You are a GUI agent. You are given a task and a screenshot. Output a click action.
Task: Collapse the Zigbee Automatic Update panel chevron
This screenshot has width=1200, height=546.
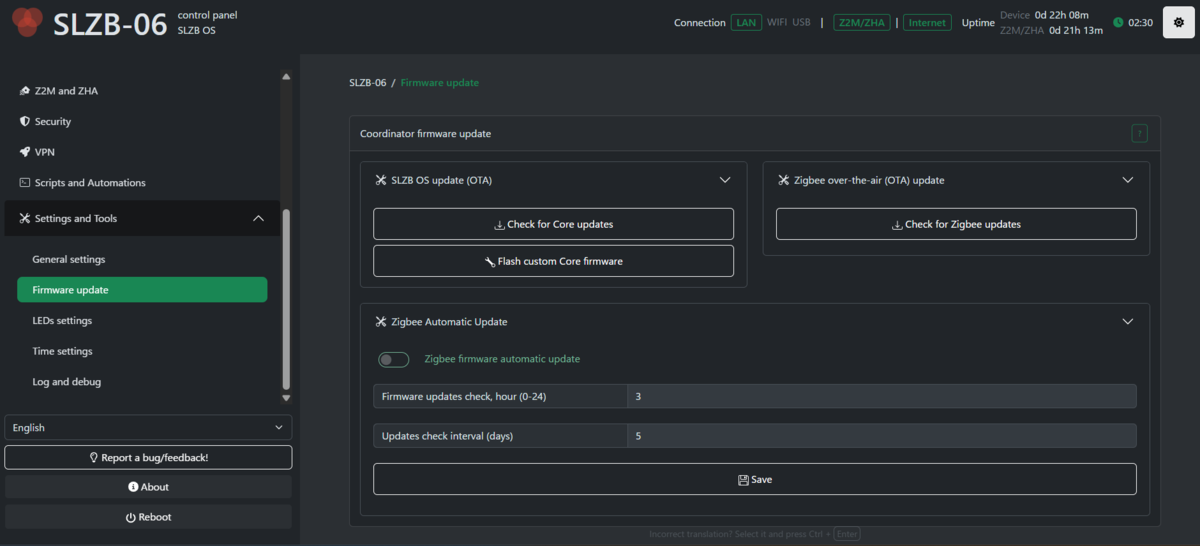pos(1128,322)
